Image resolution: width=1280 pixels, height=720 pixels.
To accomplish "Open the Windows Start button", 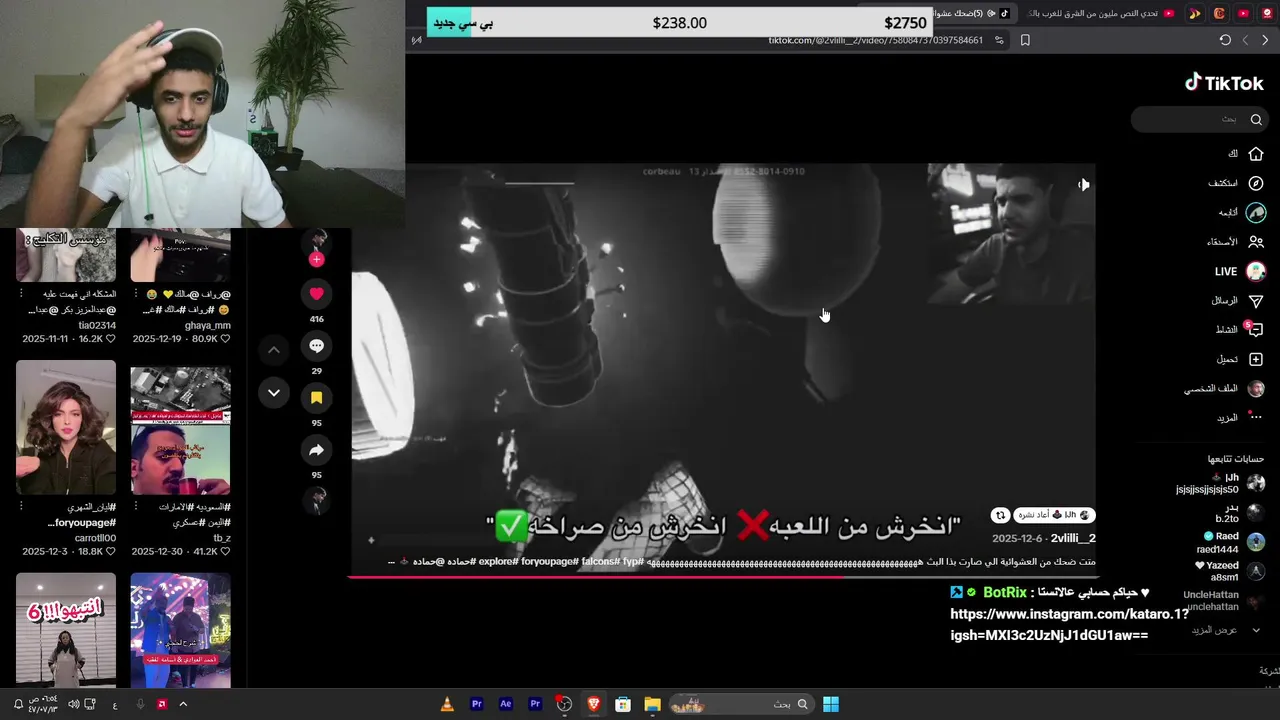I will (831, 704).
